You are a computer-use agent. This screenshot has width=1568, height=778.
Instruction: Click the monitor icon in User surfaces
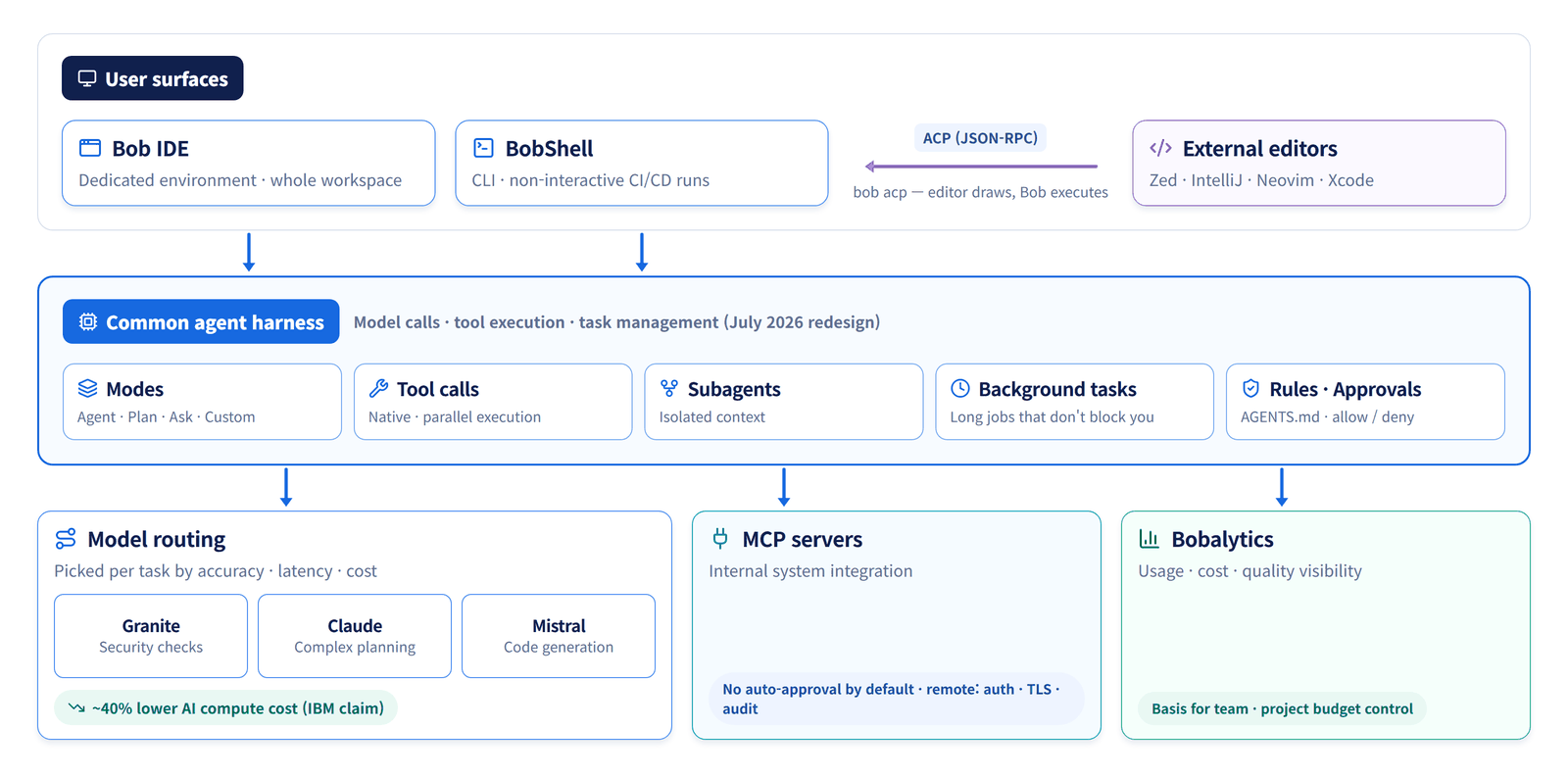[x=87, y=78]
